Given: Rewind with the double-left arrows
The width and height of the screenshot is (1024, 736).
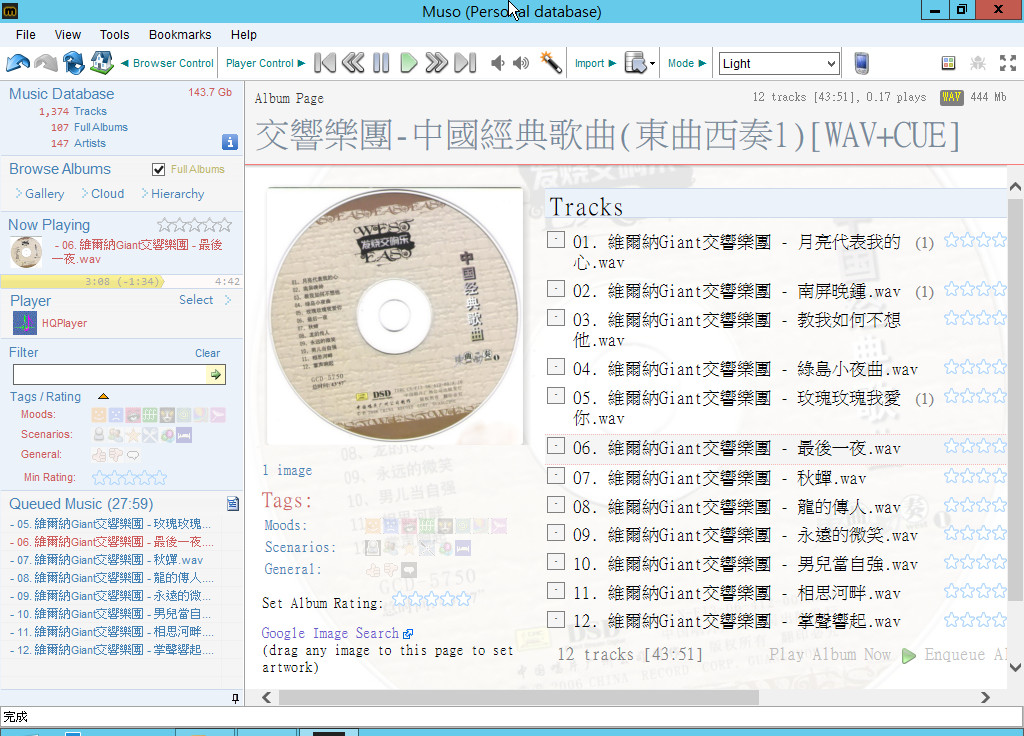Looking at the screenshot, I should coord(353,63).
